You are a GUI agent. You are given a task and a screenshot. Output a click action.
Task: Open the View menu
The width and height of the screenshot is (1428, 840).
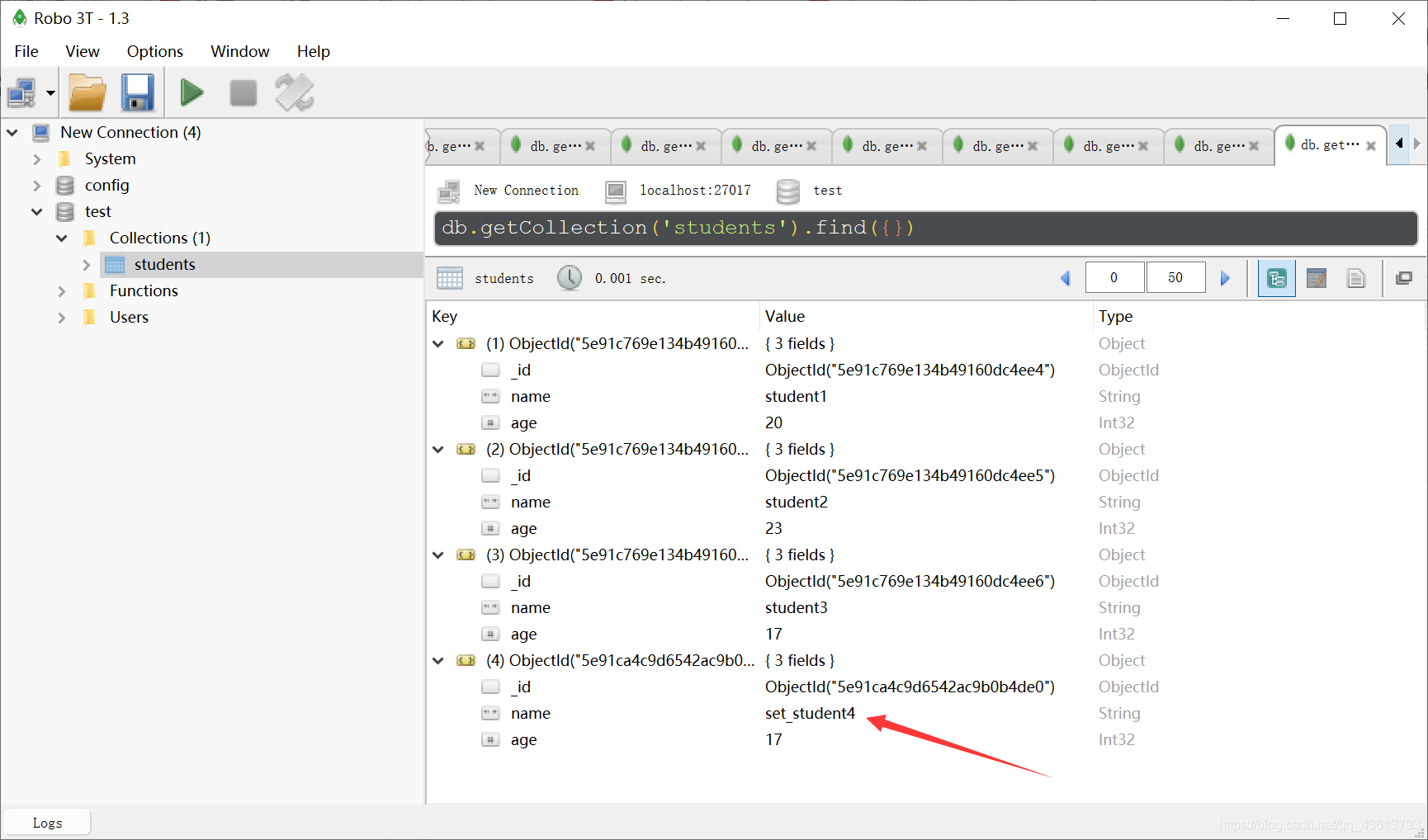(x=83, y=51)
